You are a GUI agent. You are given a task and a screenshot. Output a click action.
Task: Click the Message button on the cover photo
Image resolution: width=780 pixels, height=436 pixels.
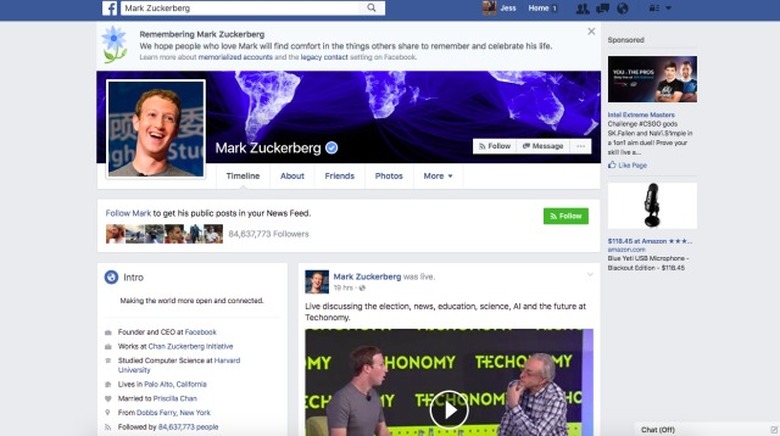tap(543, 146)
